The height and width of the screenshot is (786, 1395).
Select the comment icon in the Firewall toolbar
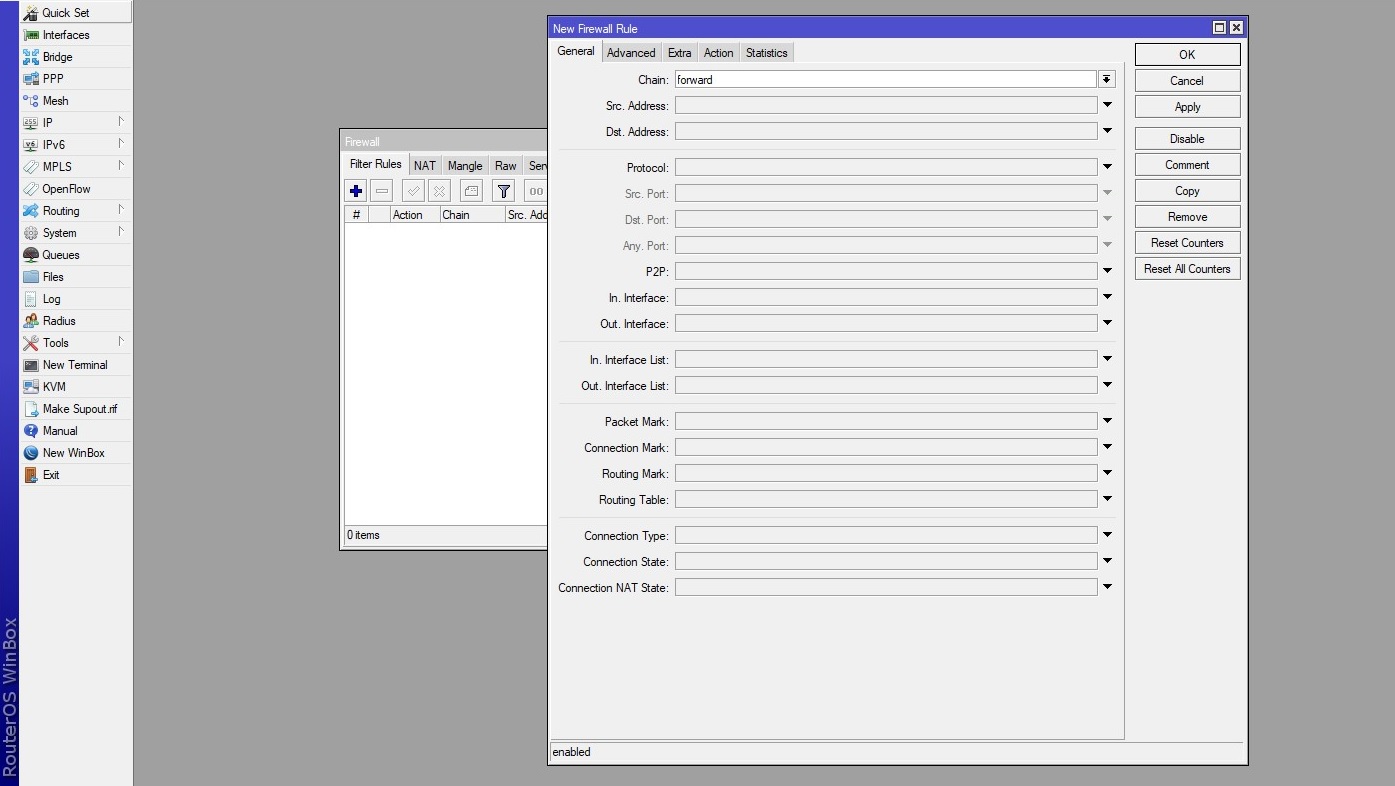[x=470, y=190]
